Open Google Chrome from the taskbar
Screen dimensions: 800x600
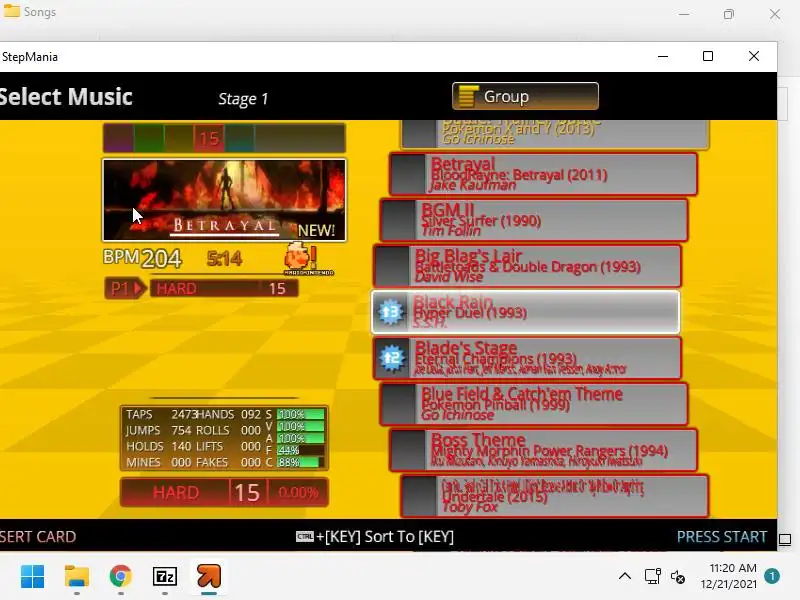point(120,577)
